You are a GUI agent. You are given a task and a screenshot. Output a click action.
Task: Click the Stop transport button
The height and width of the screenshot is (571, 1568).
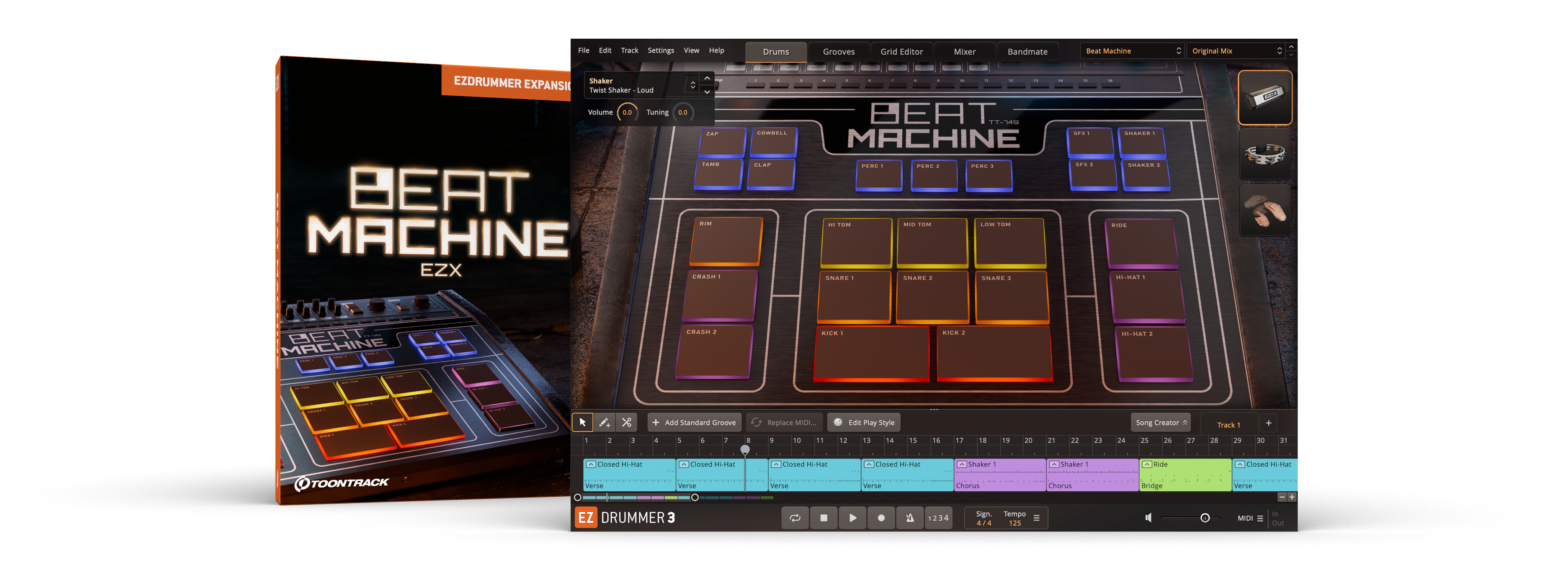click(x=823, y=517)
